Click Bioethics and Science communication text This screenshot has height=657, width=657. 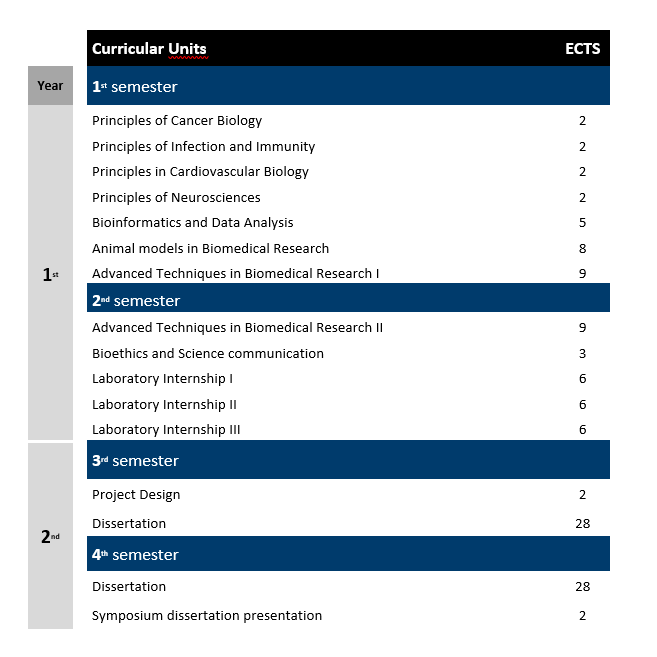[x=208, y=354]
